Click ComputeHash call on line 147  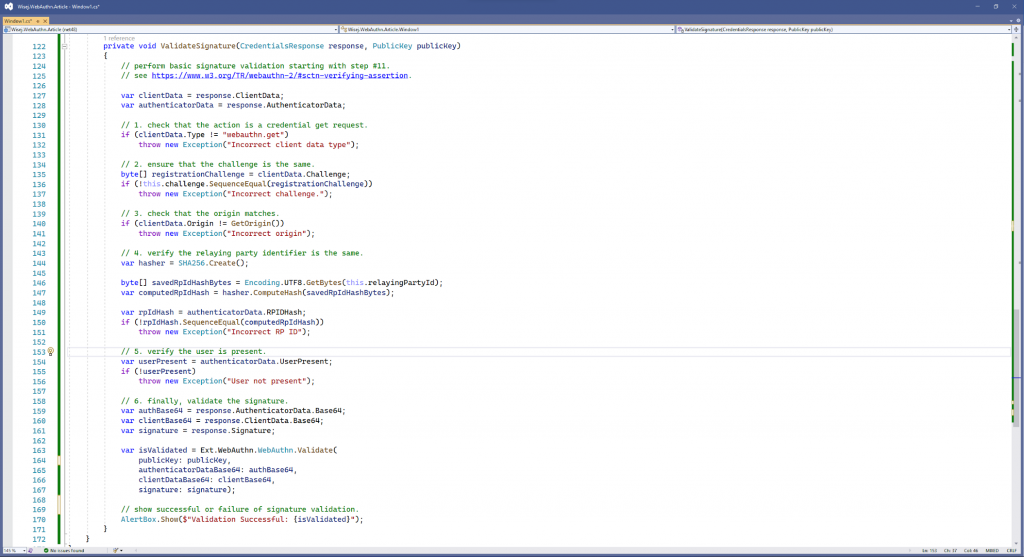[x=278, y=293]
